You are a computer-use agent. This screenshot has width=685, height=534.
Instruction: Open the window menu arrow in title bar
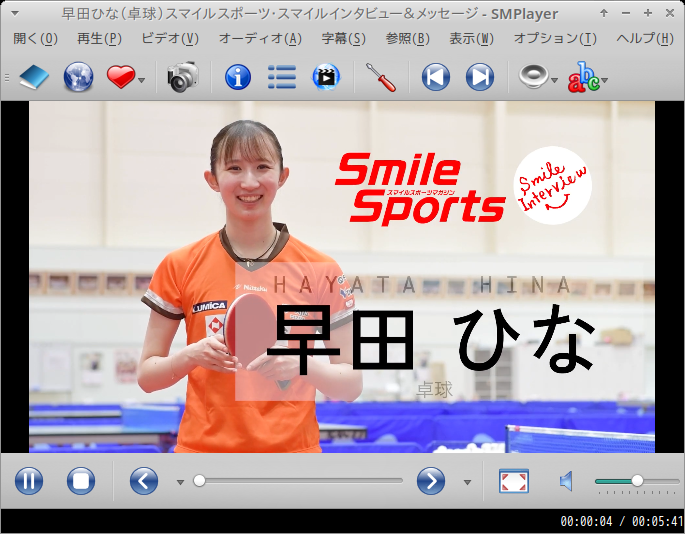[15, 14]
